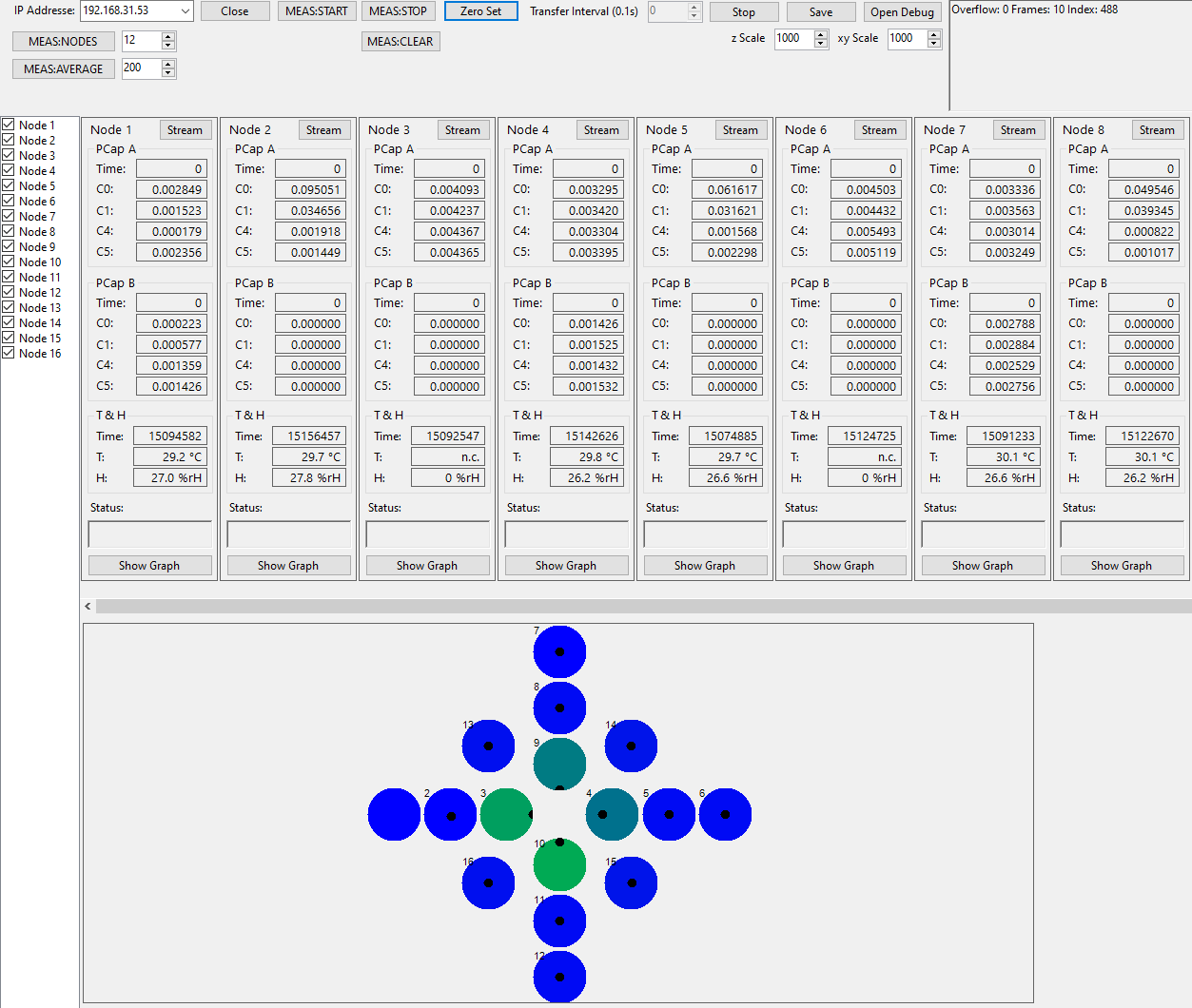Open the IP Address dropdown
This screenshot has width=1192, height=1008.
click(x=185, y=11)
